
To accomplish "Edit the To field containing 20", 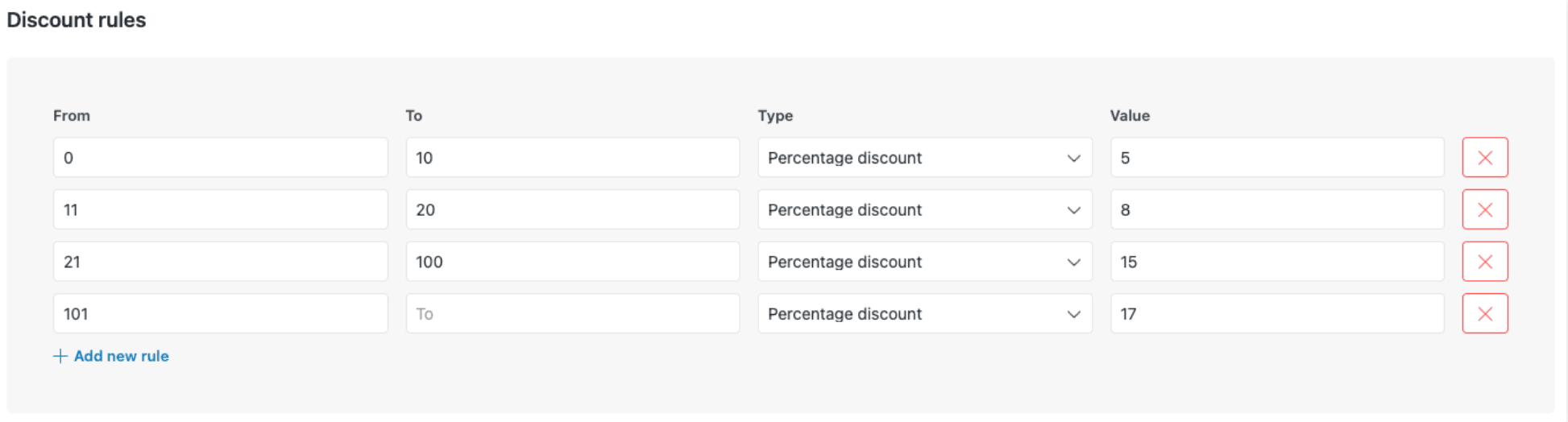I will point(573,209).
